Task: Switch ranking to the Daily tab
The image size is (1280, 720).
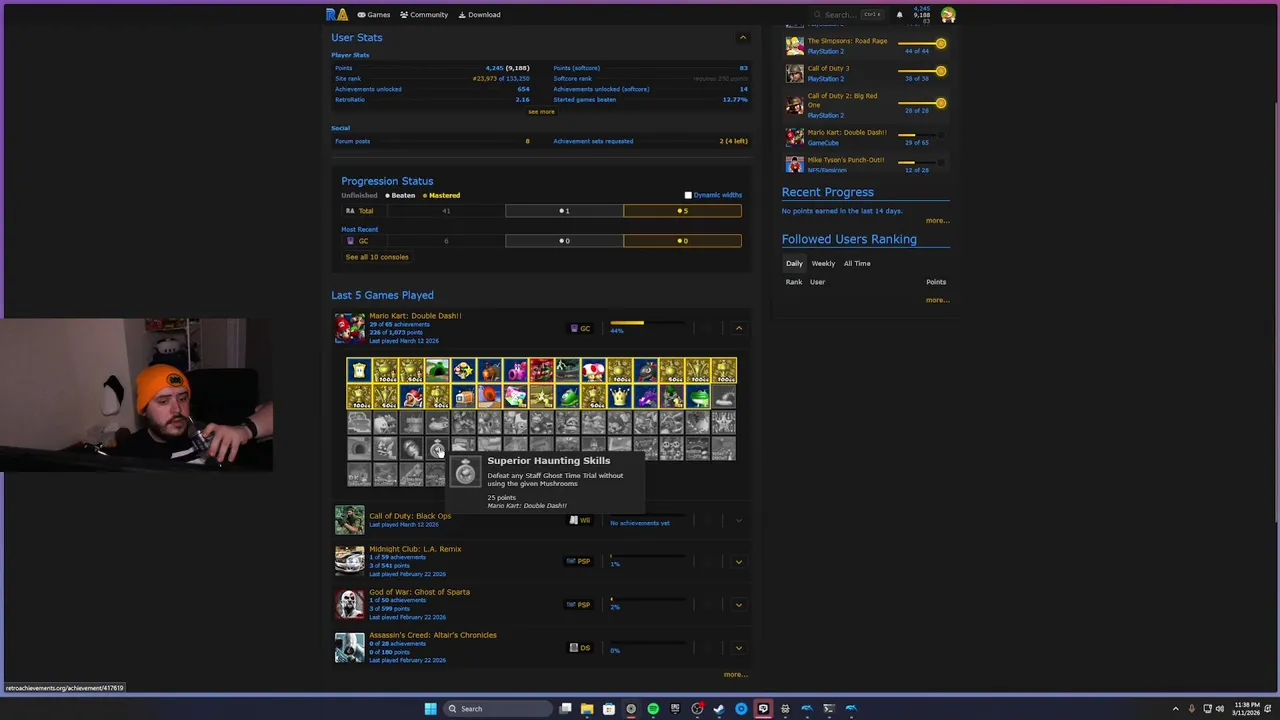Action: 794,263
